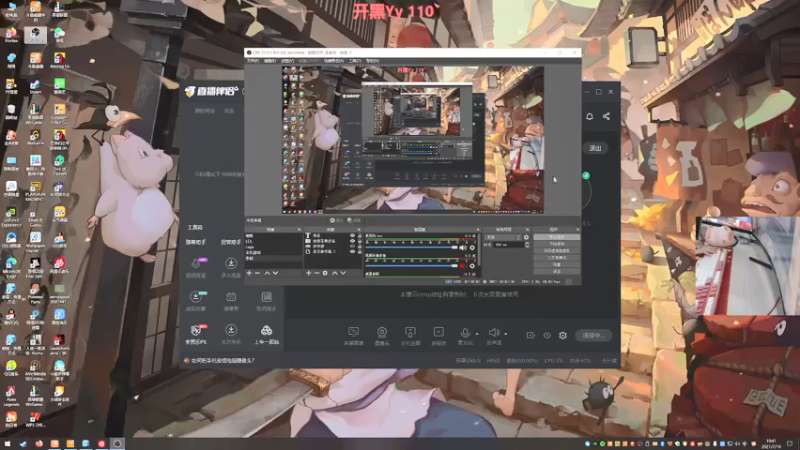Screen dimensions: 800x450
Task: Toggle lock on text source
Action: click(x=359, y=236)
